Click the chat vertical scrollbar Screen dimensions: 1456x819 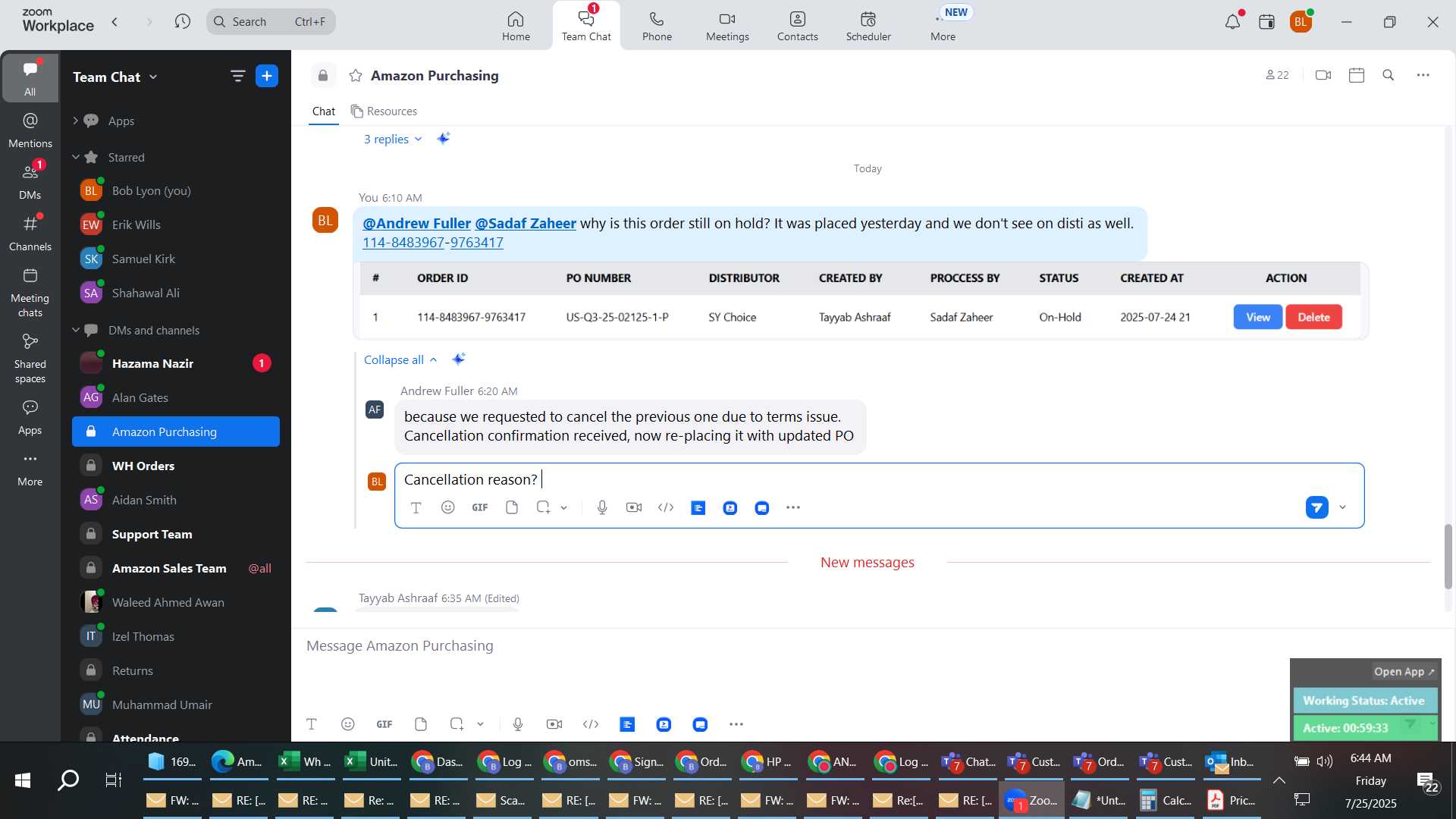click(x=1448, y=556)
